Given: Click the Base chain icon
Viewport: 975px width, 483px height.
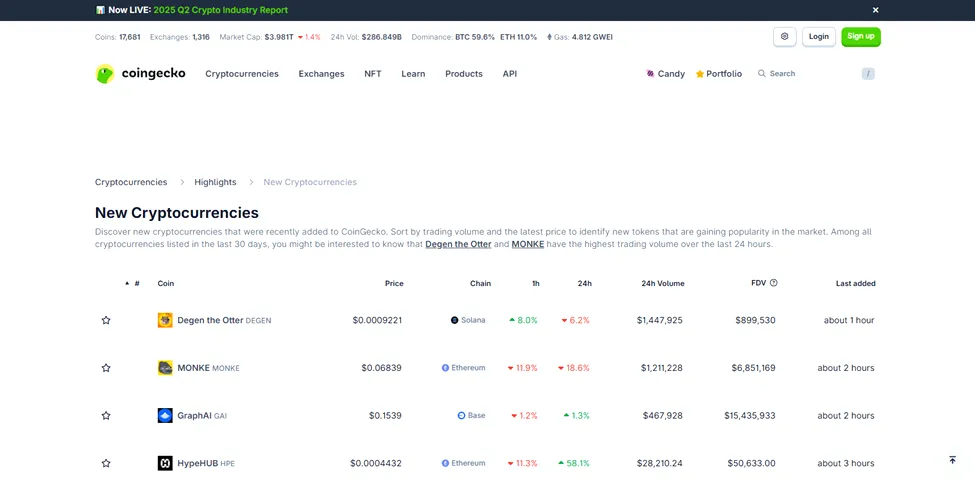Looking at the screenshot, I should pos(461,415).
